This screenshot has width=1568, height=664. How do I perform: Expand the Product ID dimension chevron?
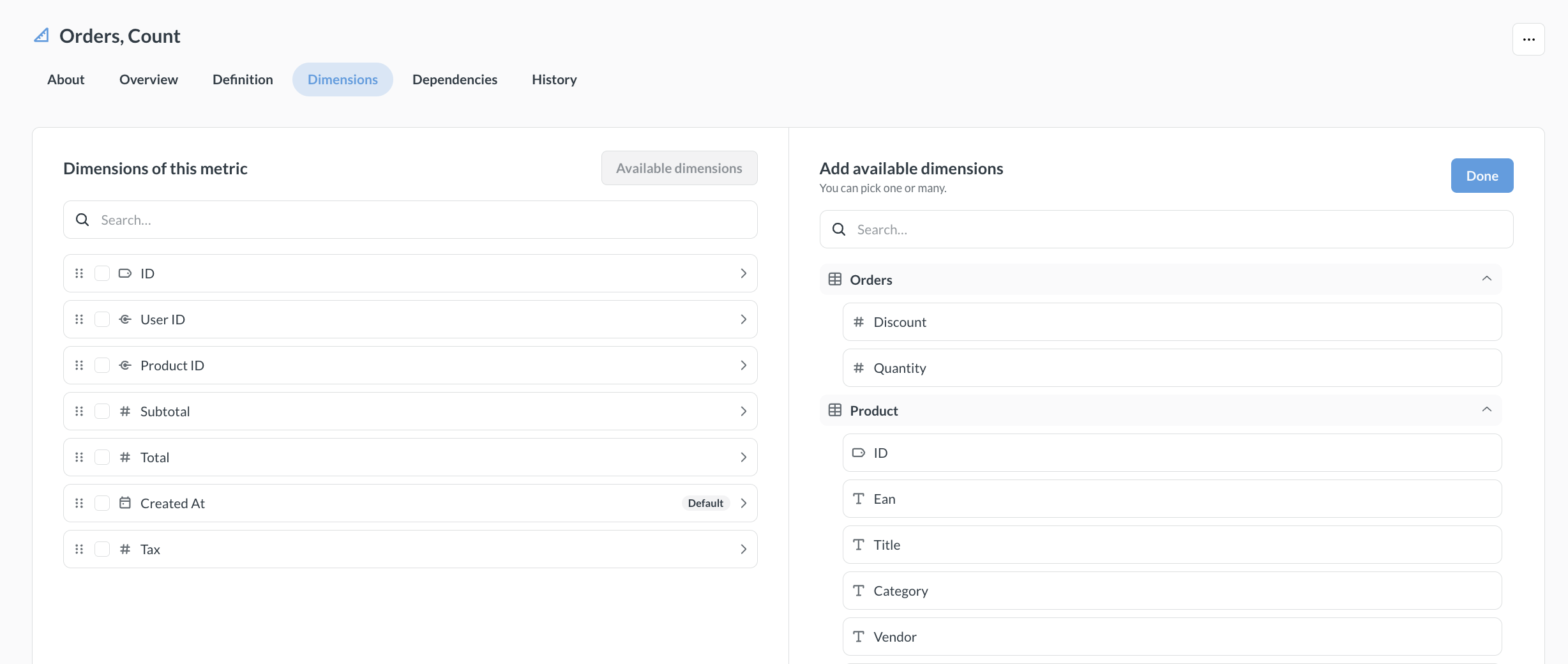743,365
